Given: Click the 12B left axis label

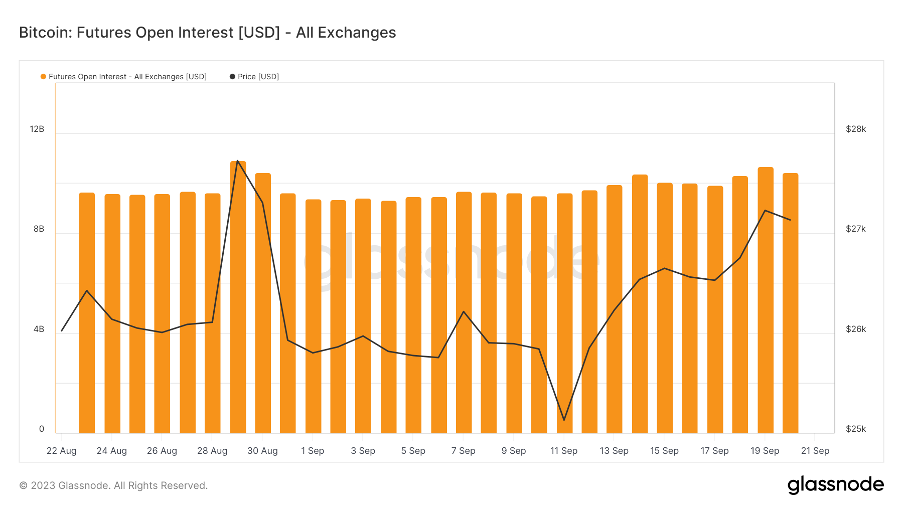Looking at the screenshot, I should pyautogui.click(x=37, y=130).
